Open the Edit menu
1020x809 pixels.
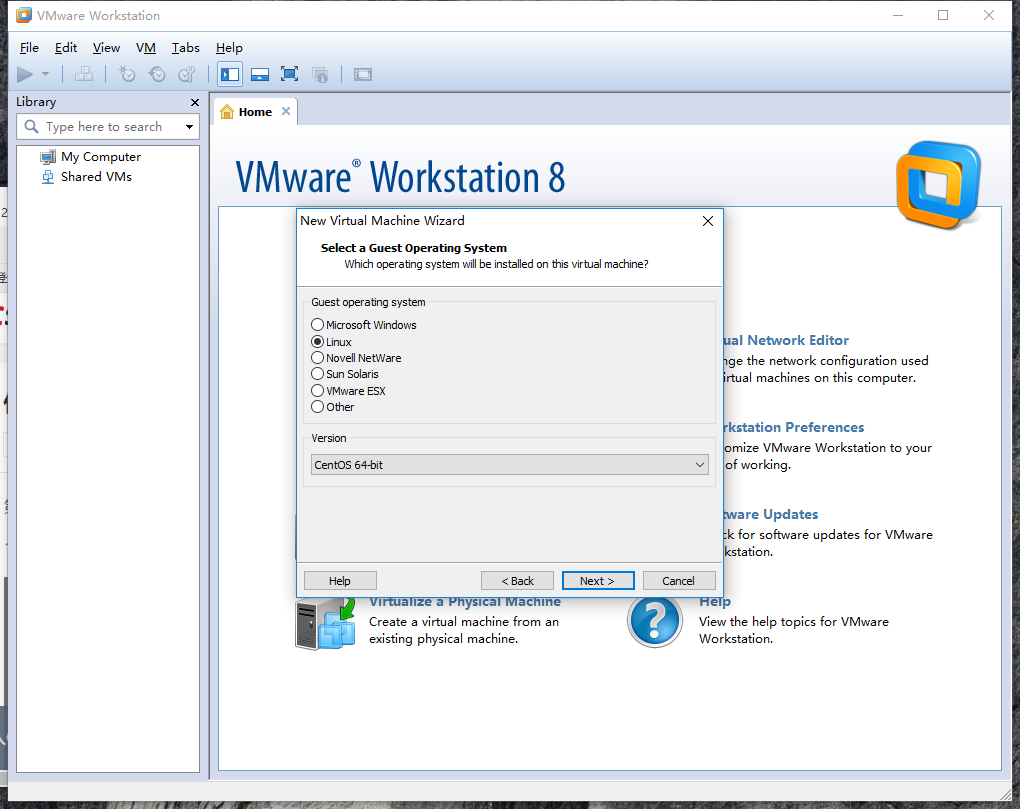[66, 47]
